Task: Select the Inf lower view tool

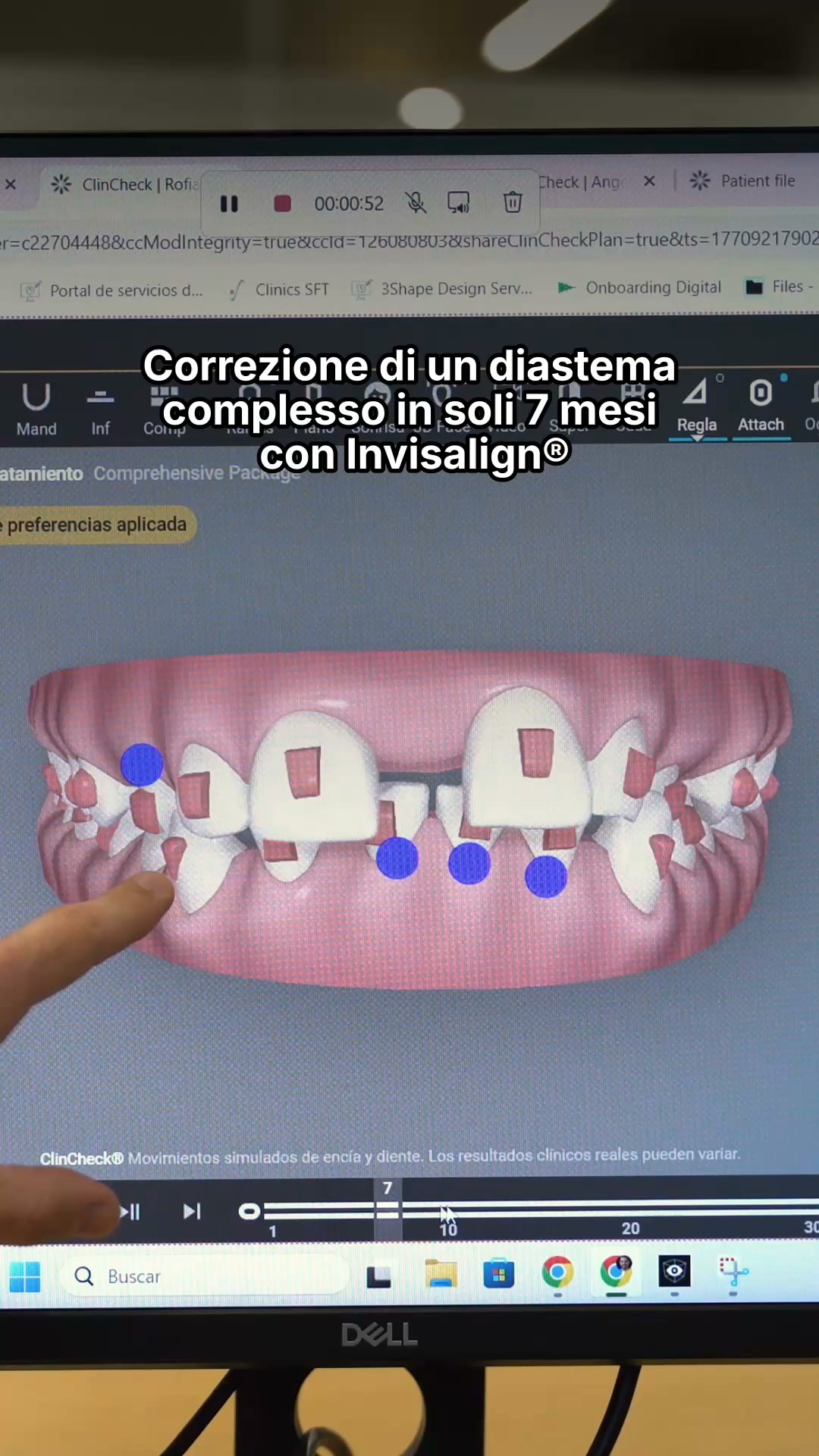Action: (100, 411)
